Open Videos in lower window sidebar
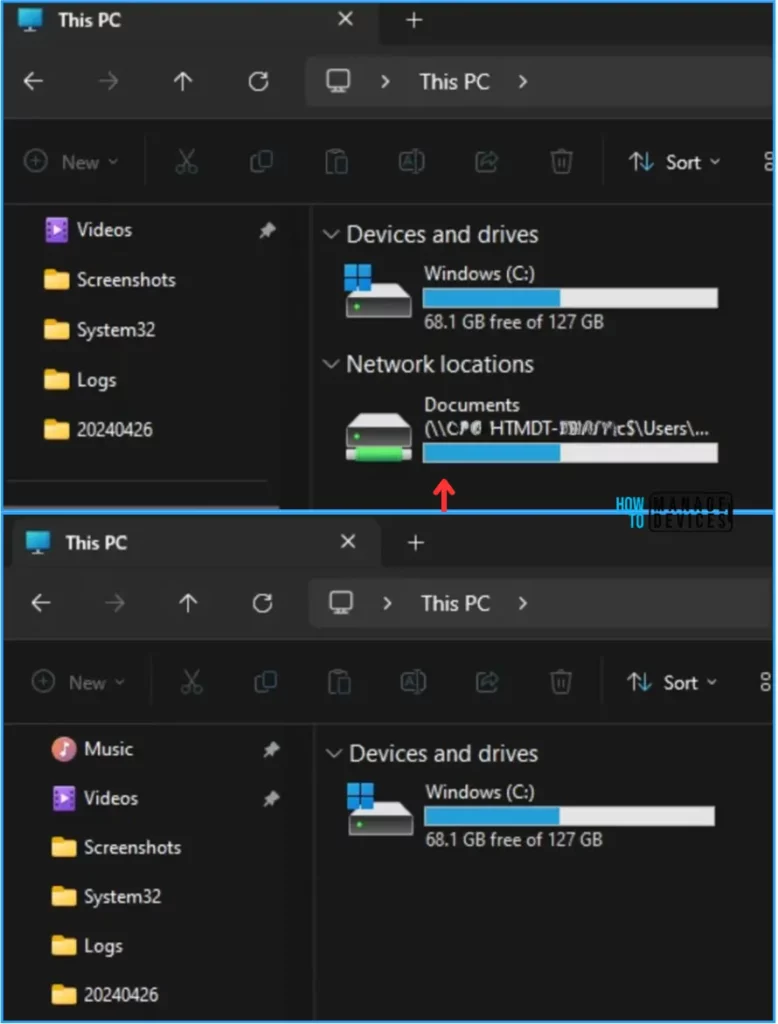This screenshot has height=1024, width=778. (x=95, y=798)
